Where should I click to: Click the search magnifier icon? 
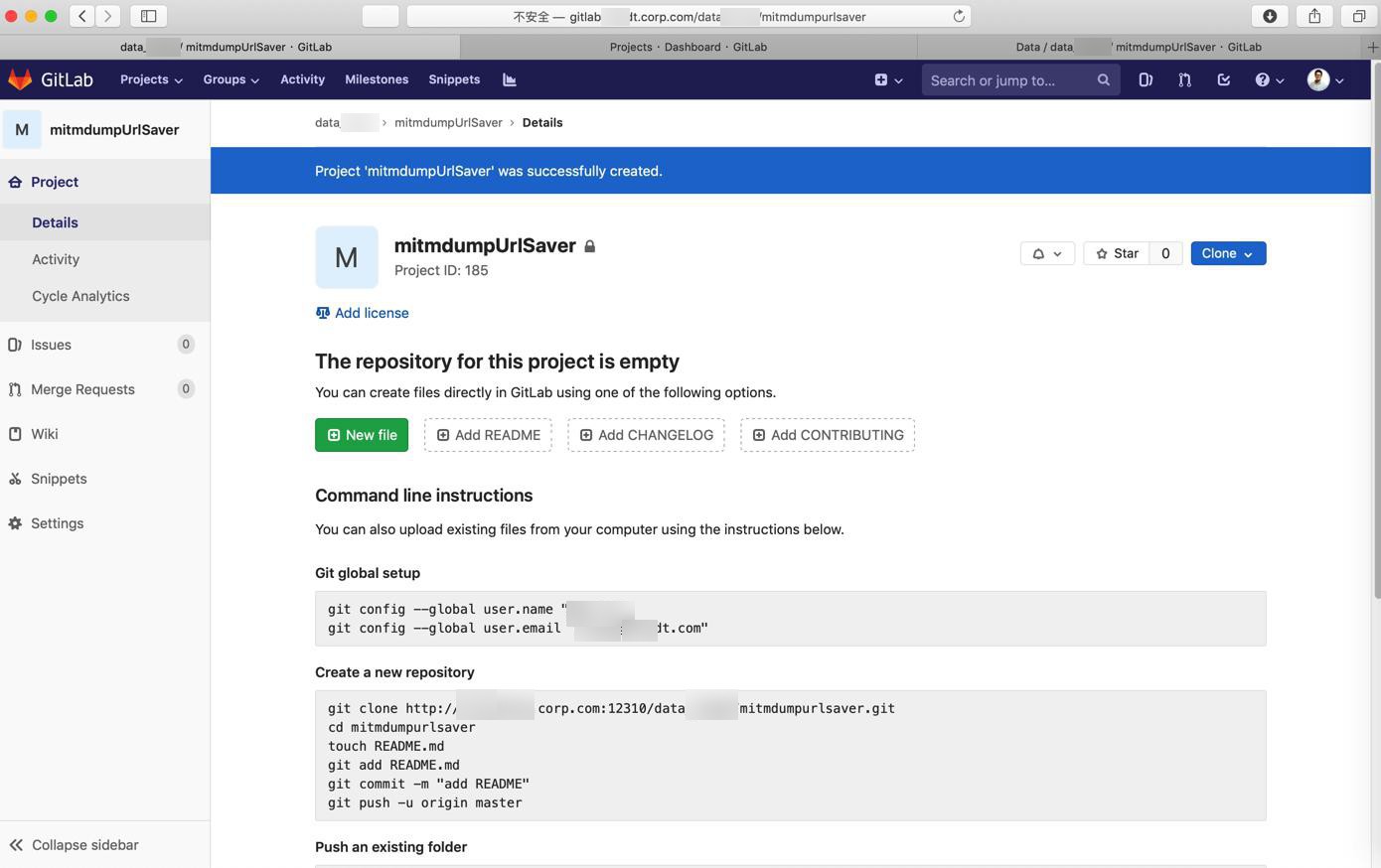point(1103,79)
